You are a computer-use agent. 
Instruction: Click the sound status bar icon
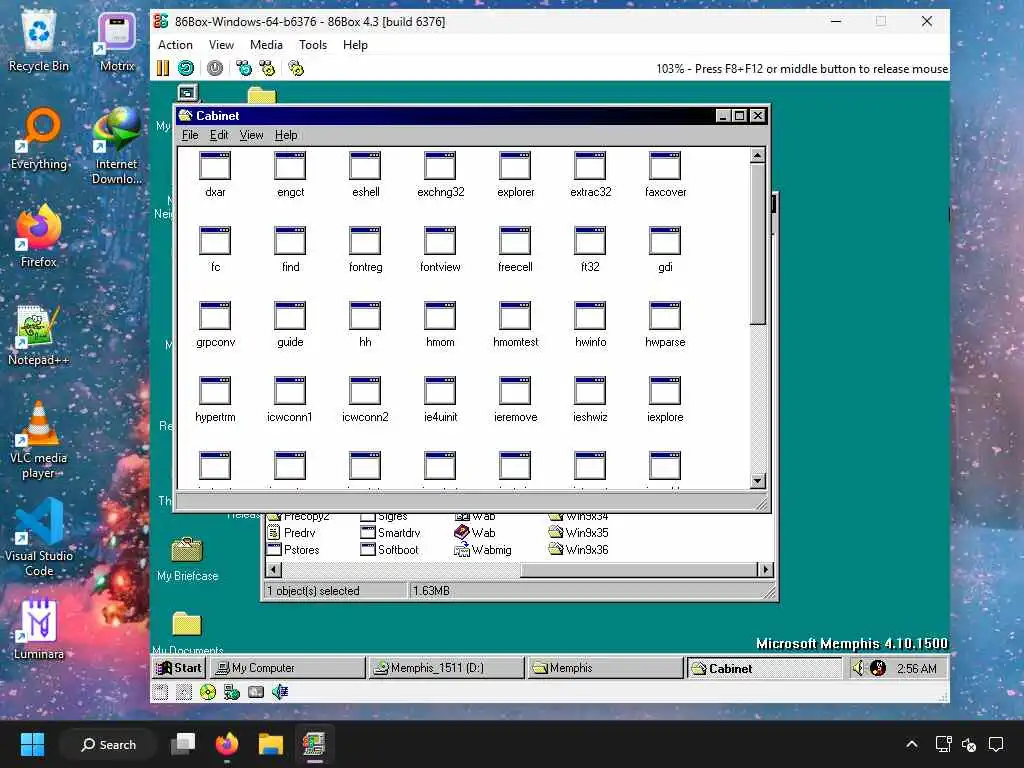tap(280, 692)
